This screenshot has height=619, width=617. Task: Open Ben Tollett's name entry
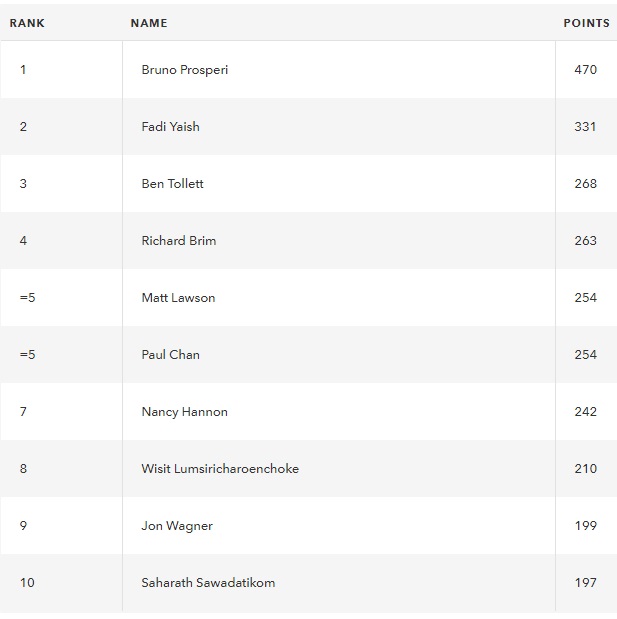coord(173,184)
